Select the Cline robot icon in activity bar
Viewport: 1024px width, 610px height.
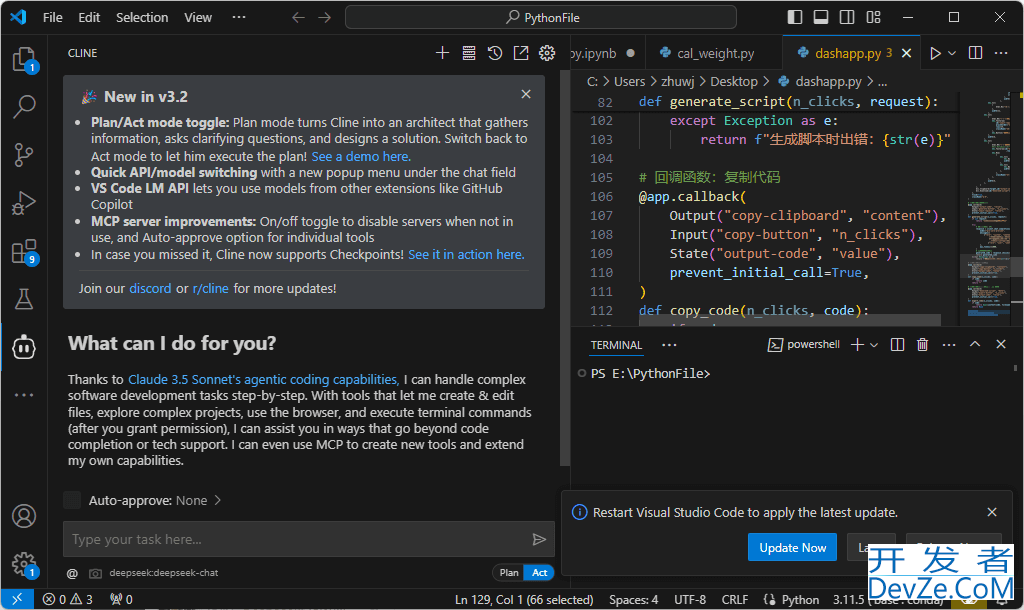(x=24, y=347)
